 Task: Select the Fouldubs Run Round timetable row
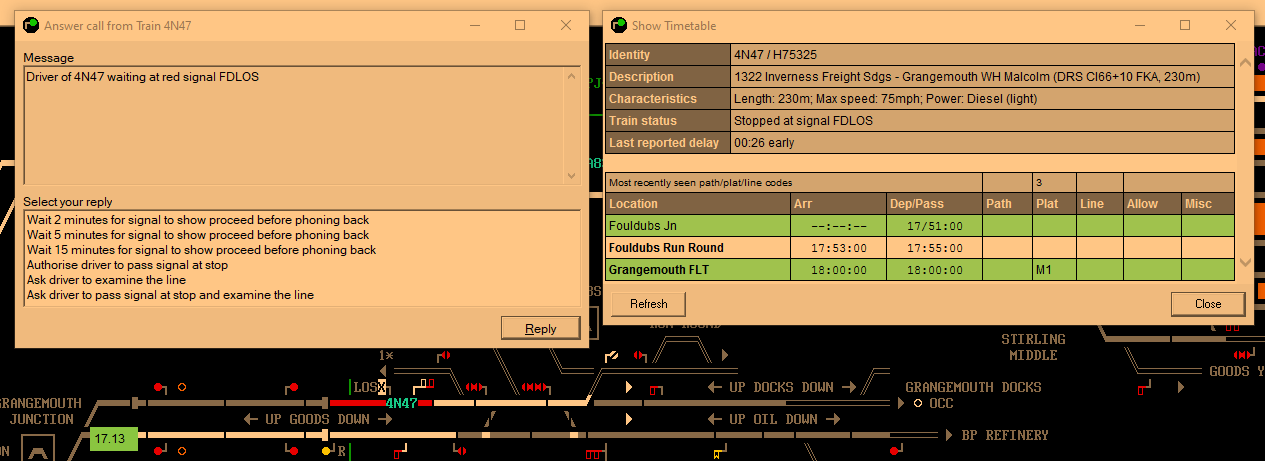920,248
